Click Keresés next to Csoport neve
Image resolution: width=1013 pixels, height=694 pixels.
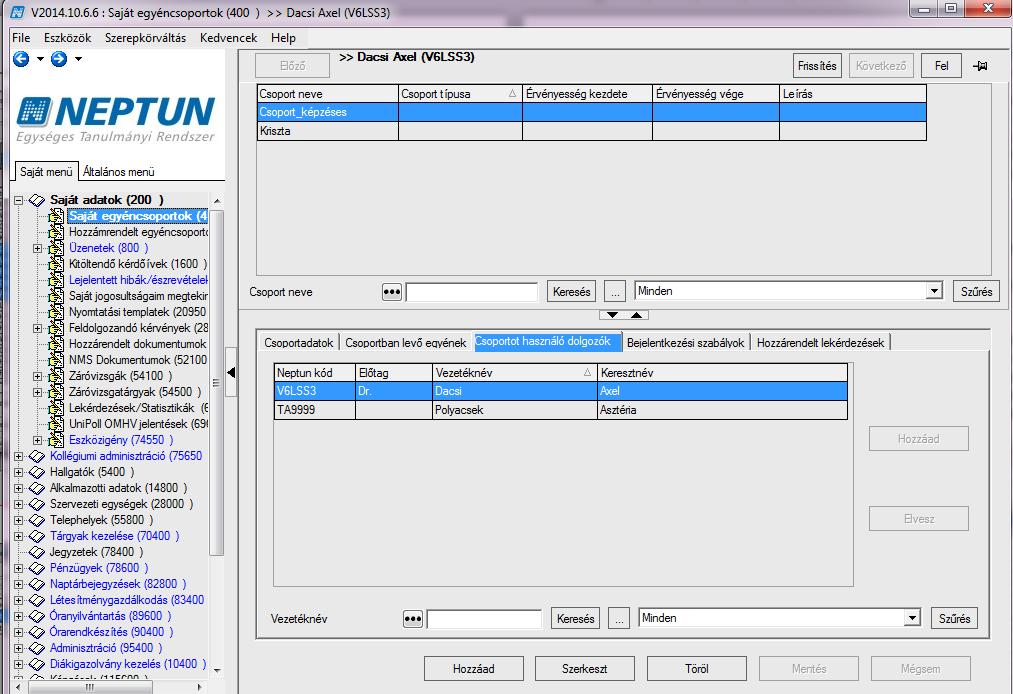[x=571, y=292]
